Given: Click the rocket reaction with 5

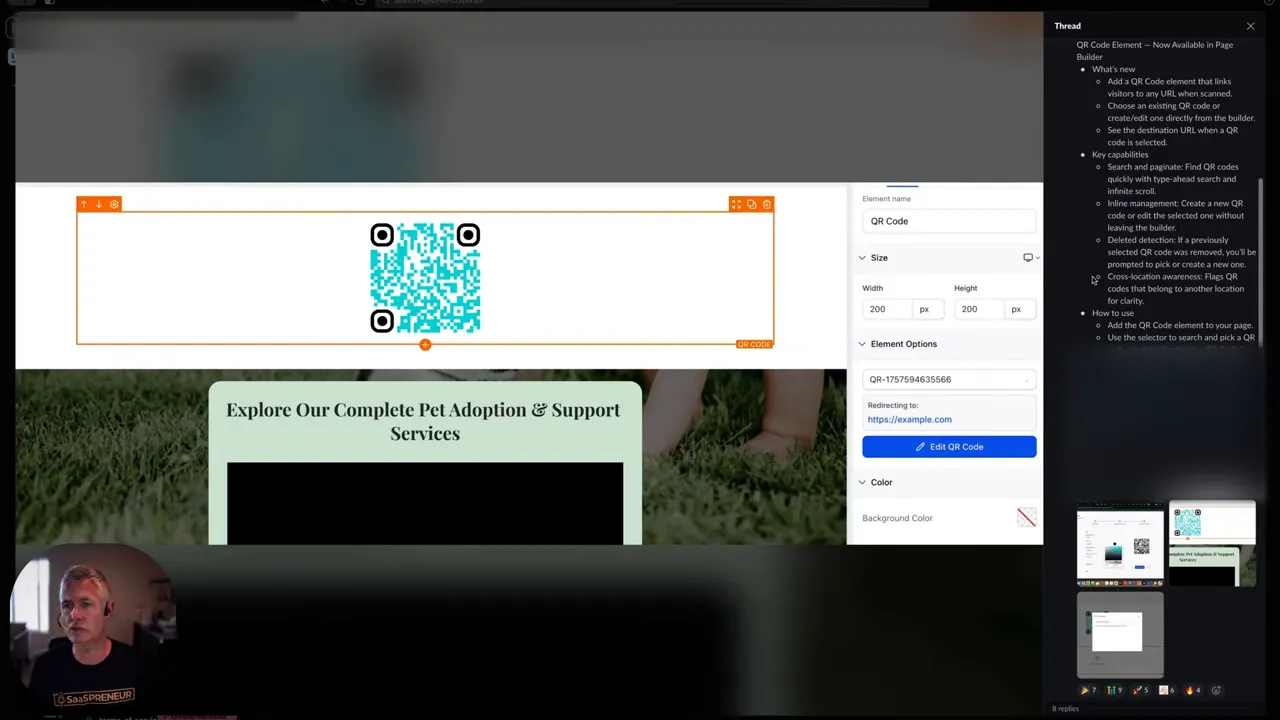Looking at the screenshot, I should (x=1141, y=690).
